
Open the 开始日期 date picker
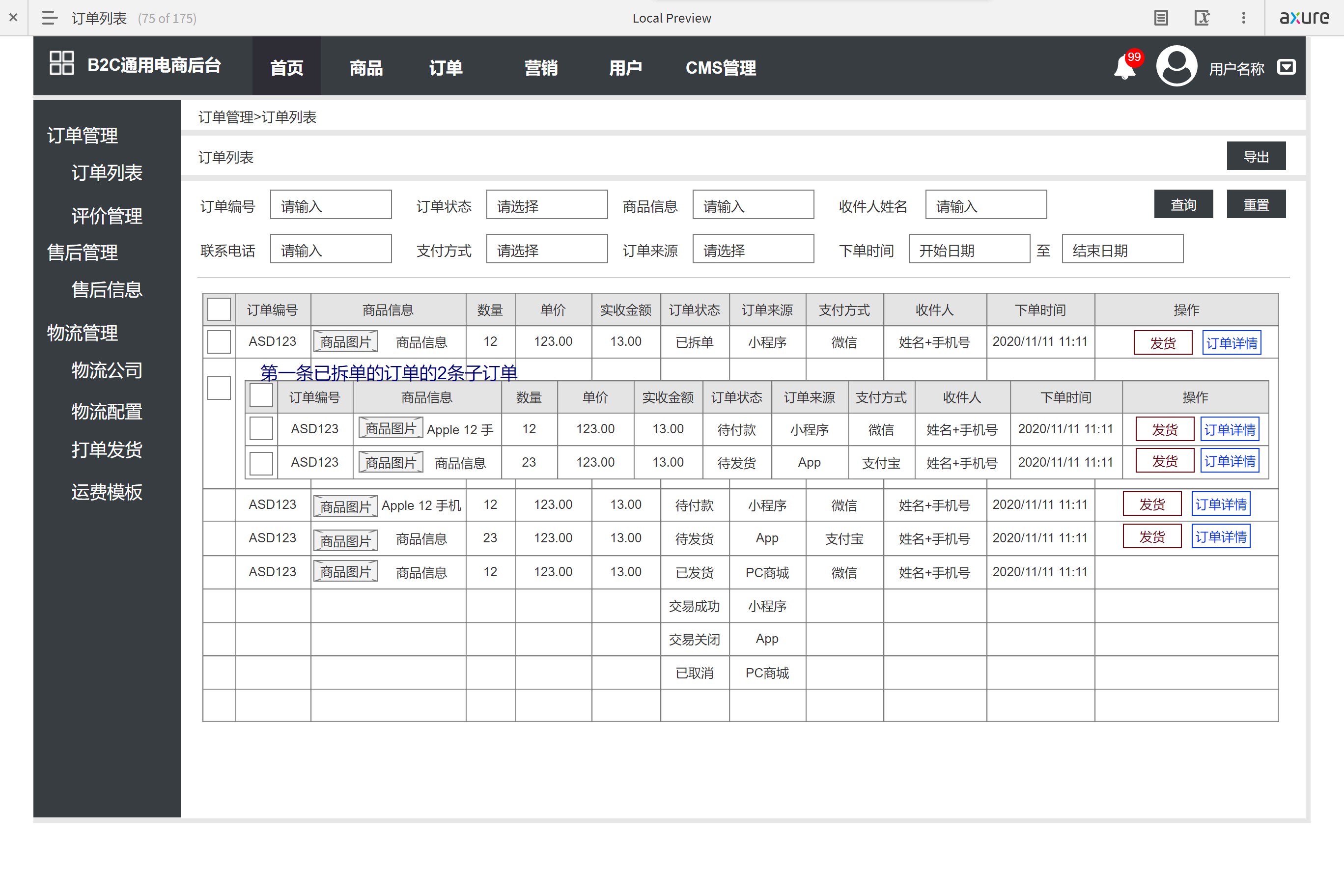(x=969, y=249)
